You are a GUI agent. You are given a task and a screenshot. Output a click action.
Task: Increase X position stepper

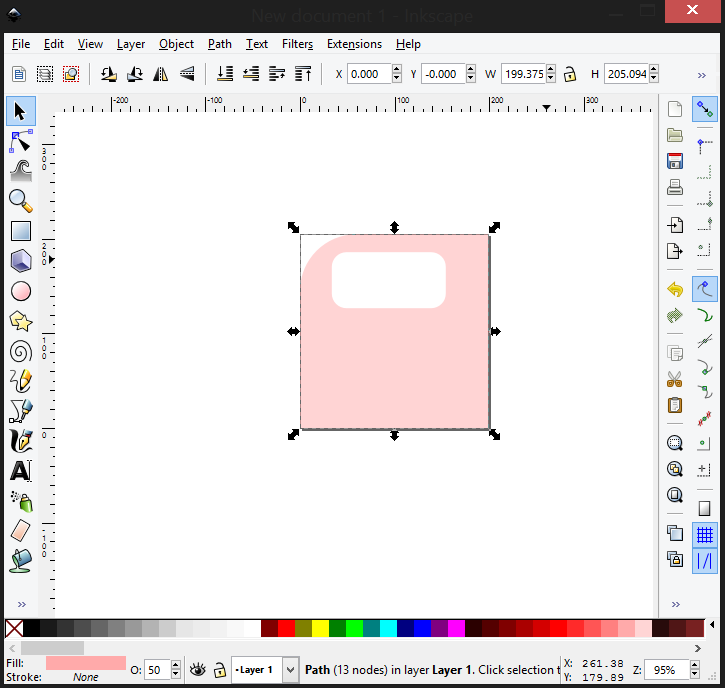pyautogui.click(x=396, y=69)
